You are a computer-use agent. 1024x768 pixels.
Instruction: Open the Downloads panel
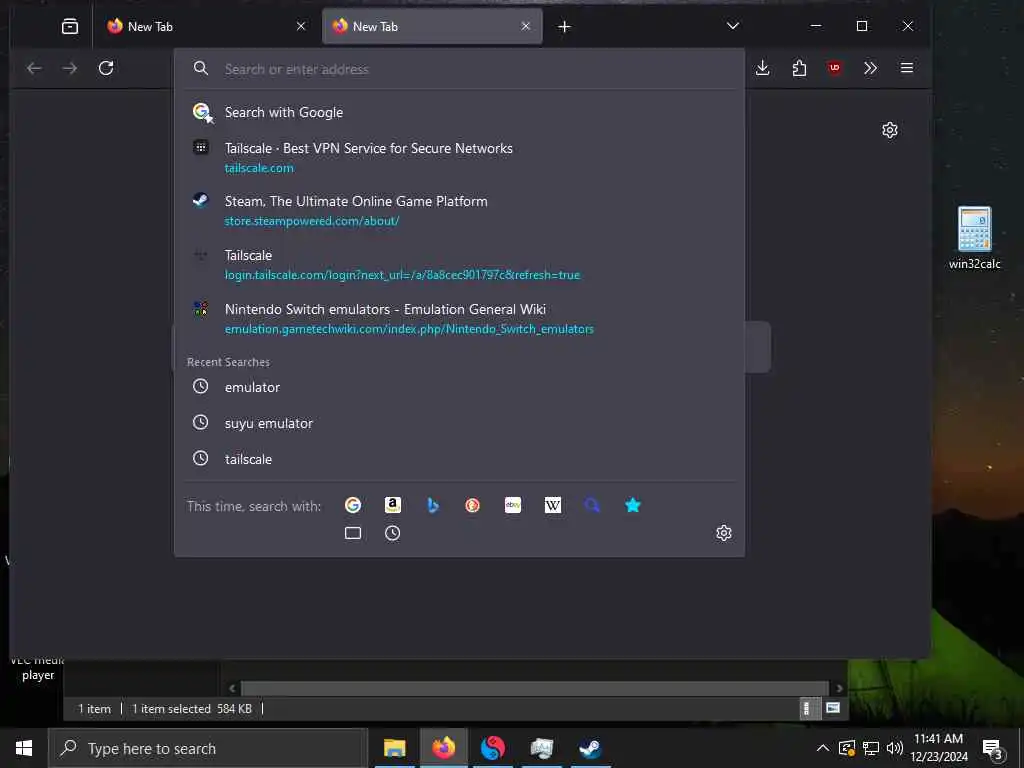click(762, 68)
